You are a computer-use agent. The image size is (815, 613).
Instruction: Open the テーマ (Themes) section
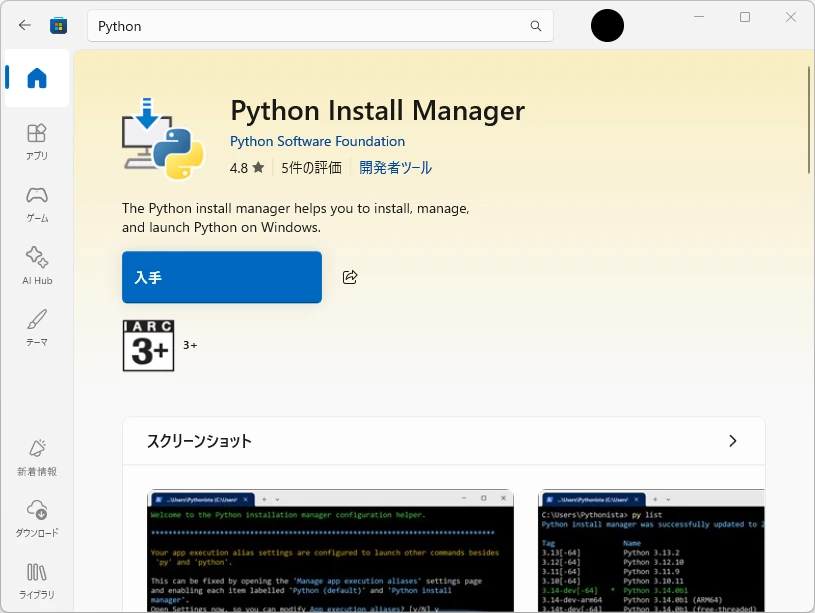37,327
